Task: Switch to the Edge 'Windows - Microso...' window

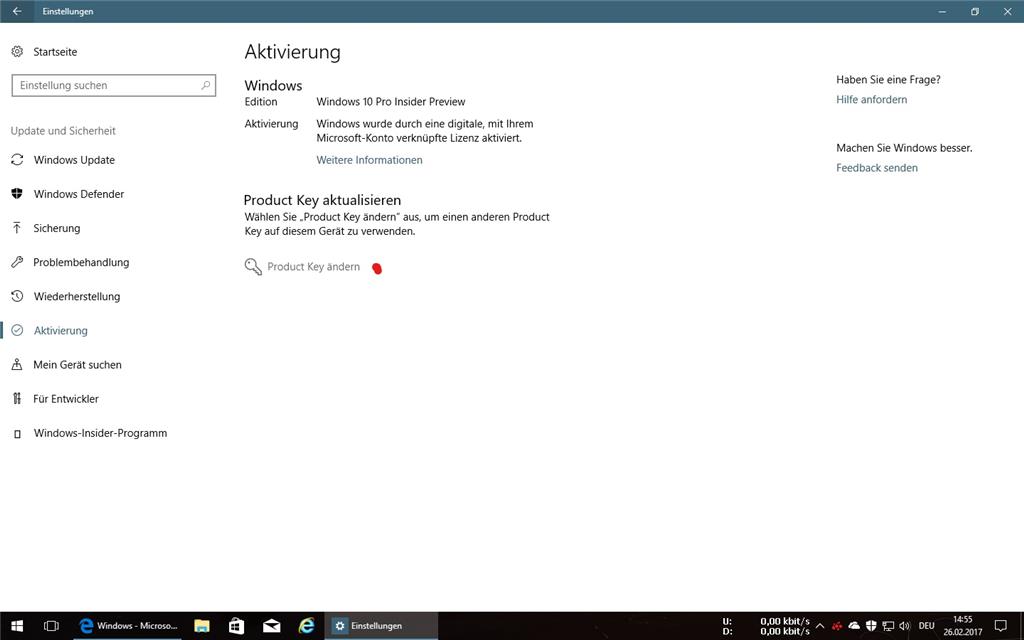Action: click(x=129, y=626)
